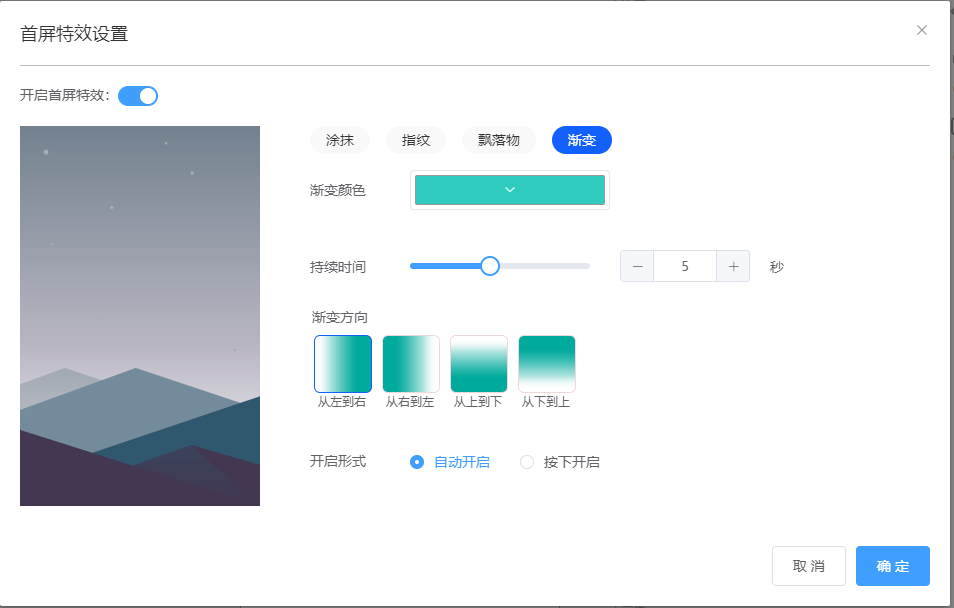The image size is (954, 608).
Task: Close the 首屏特效设置 dialog with X icon
Action: pyautogui.click(x=922, y=30)
